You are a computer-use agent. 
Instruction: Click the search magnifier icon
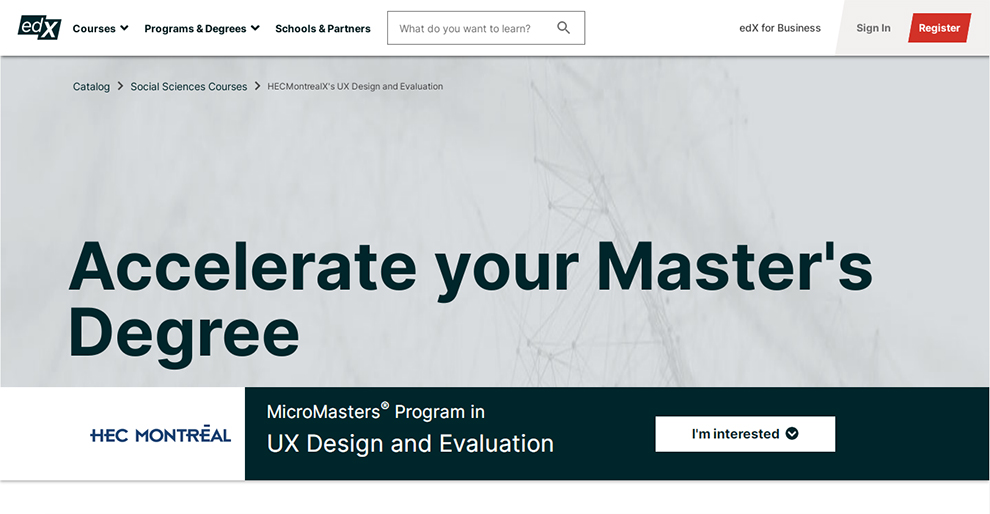tap(563, 28)
